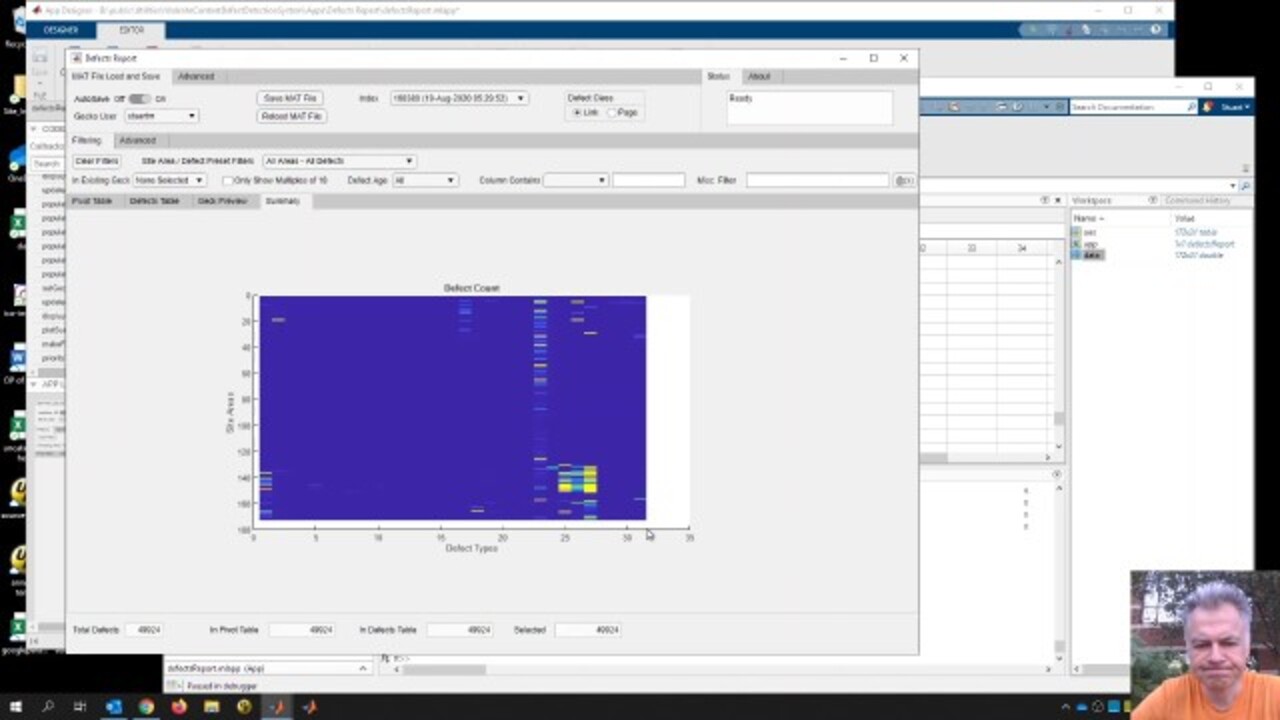Image resolution: width=1280 pixels, height=720 pixels.
Task: Click the Misc. Filter text field
Action: point(817,181)
